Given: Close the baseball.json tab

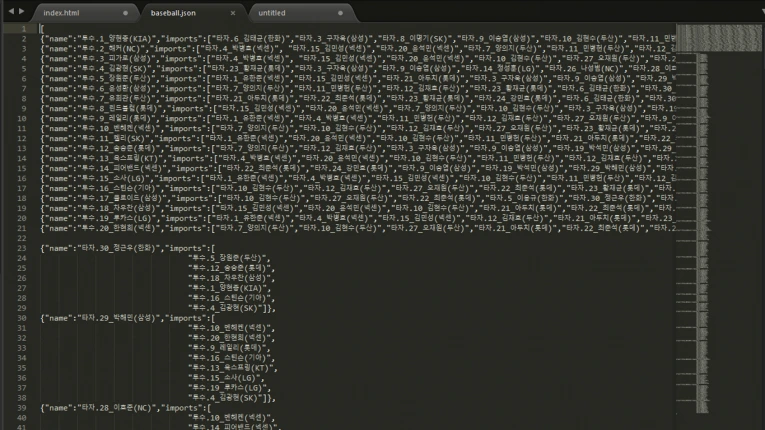Looking at the screenshot, I should click(x=233, y=13).
